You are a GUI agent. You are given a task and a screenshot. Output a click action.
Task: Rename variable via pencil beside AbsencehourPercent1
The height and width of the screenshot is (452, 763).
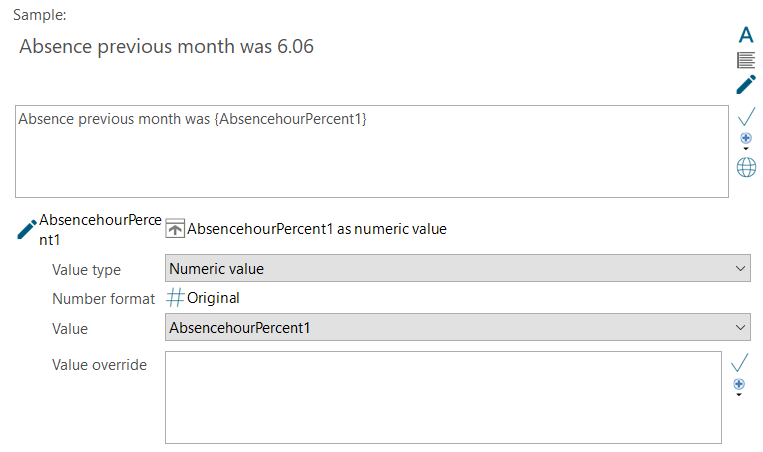point(27,230)
